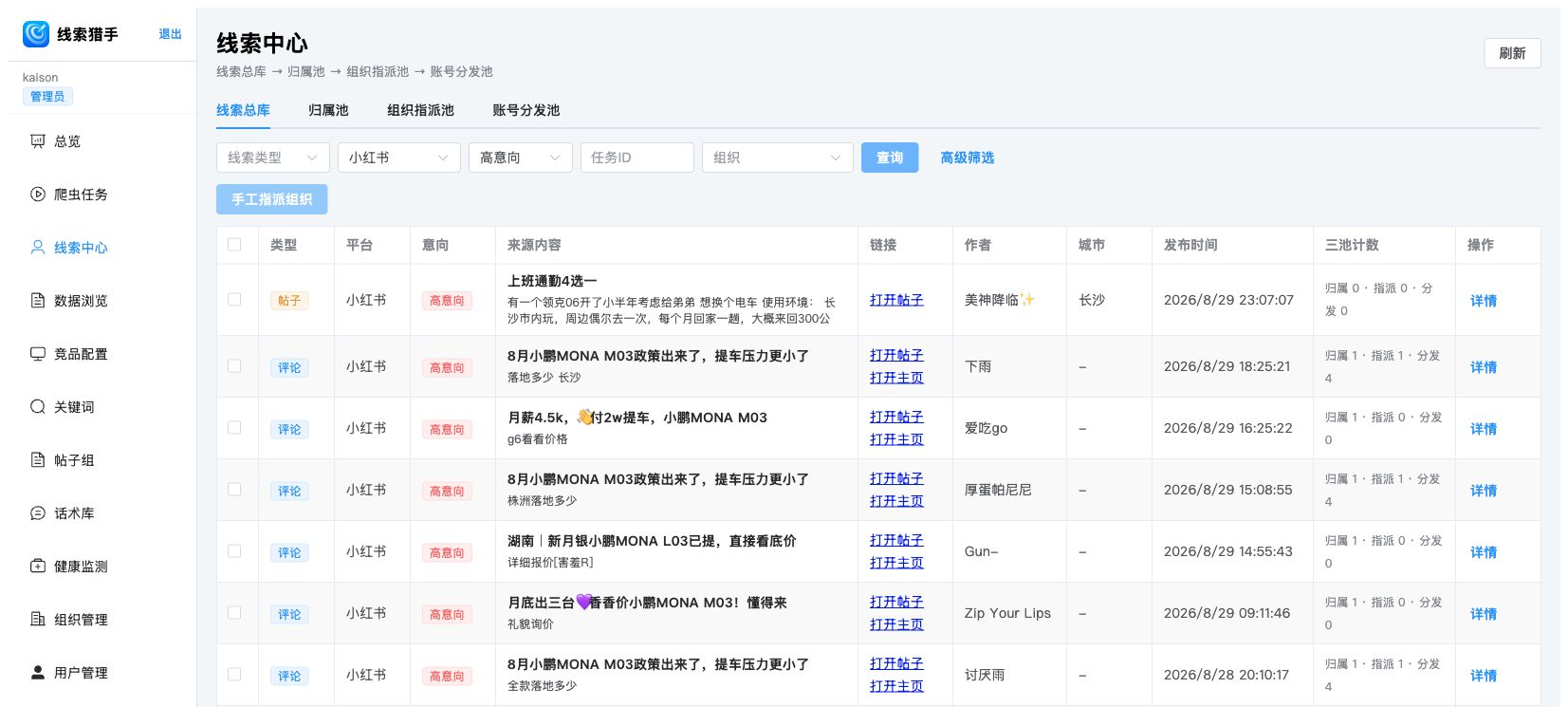
Task: Click the 手工指派组织 button
Action: tap(272, 199)
